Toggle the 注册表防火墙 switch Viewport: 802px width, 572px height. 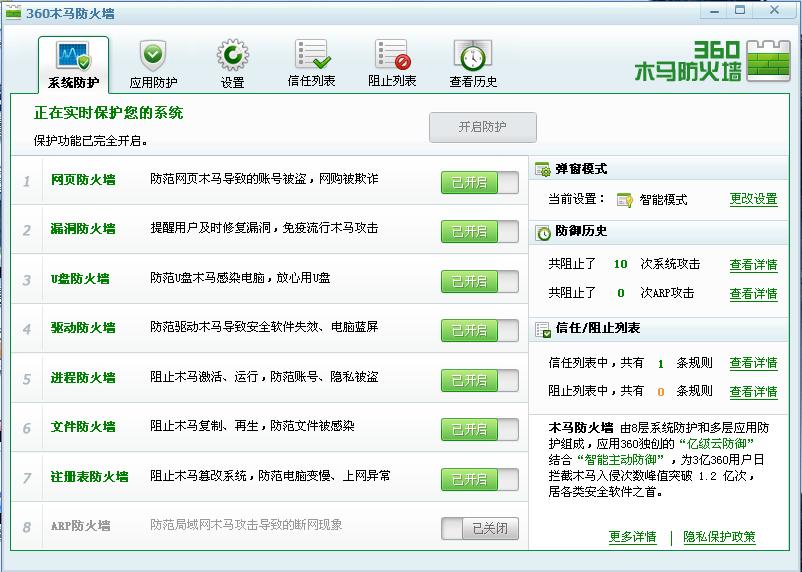(x=480, y=479)
